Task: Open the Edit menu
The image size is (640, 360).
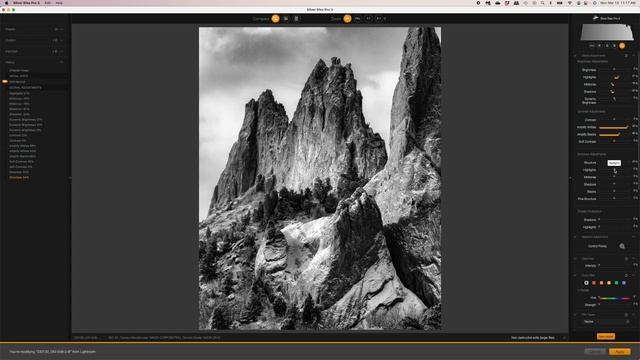Action: (x=47, y=3)
